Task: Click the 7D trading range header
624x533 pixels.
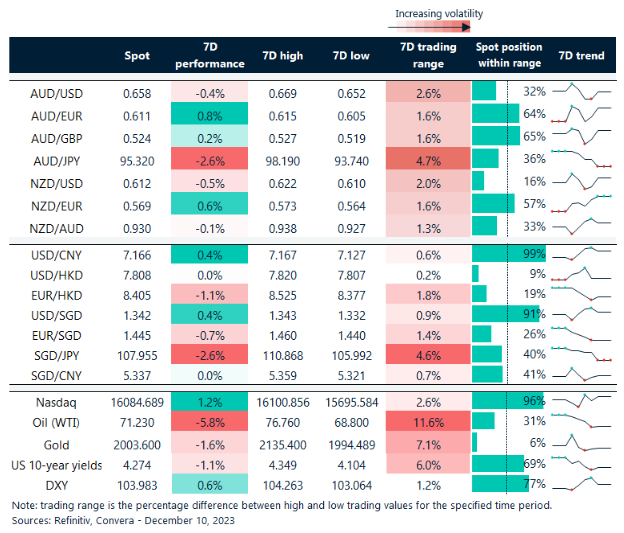Action: click(428, 56)
